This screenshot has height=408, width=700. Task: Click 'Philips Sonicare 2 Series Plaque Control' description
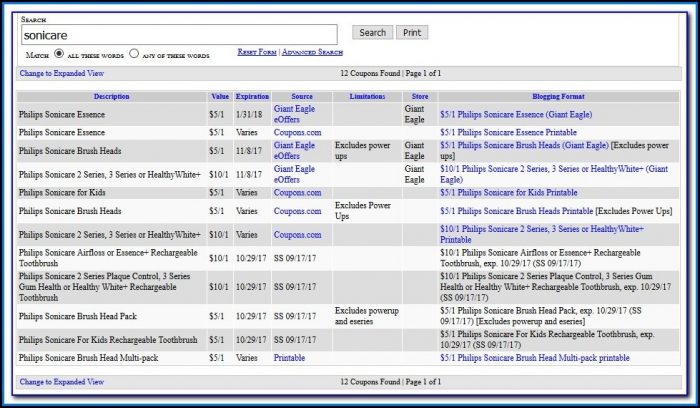(104, 287)
